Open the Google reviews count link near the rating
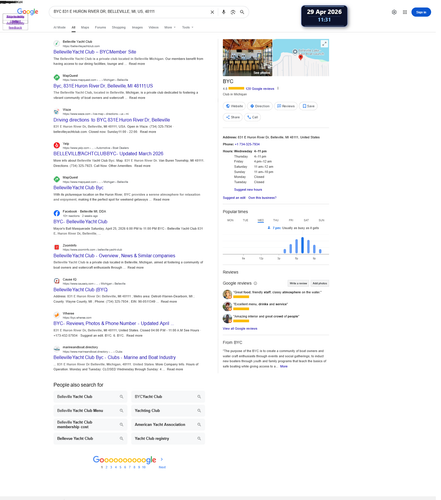Viewport: 441px width, 500px height. pos(260,89)
